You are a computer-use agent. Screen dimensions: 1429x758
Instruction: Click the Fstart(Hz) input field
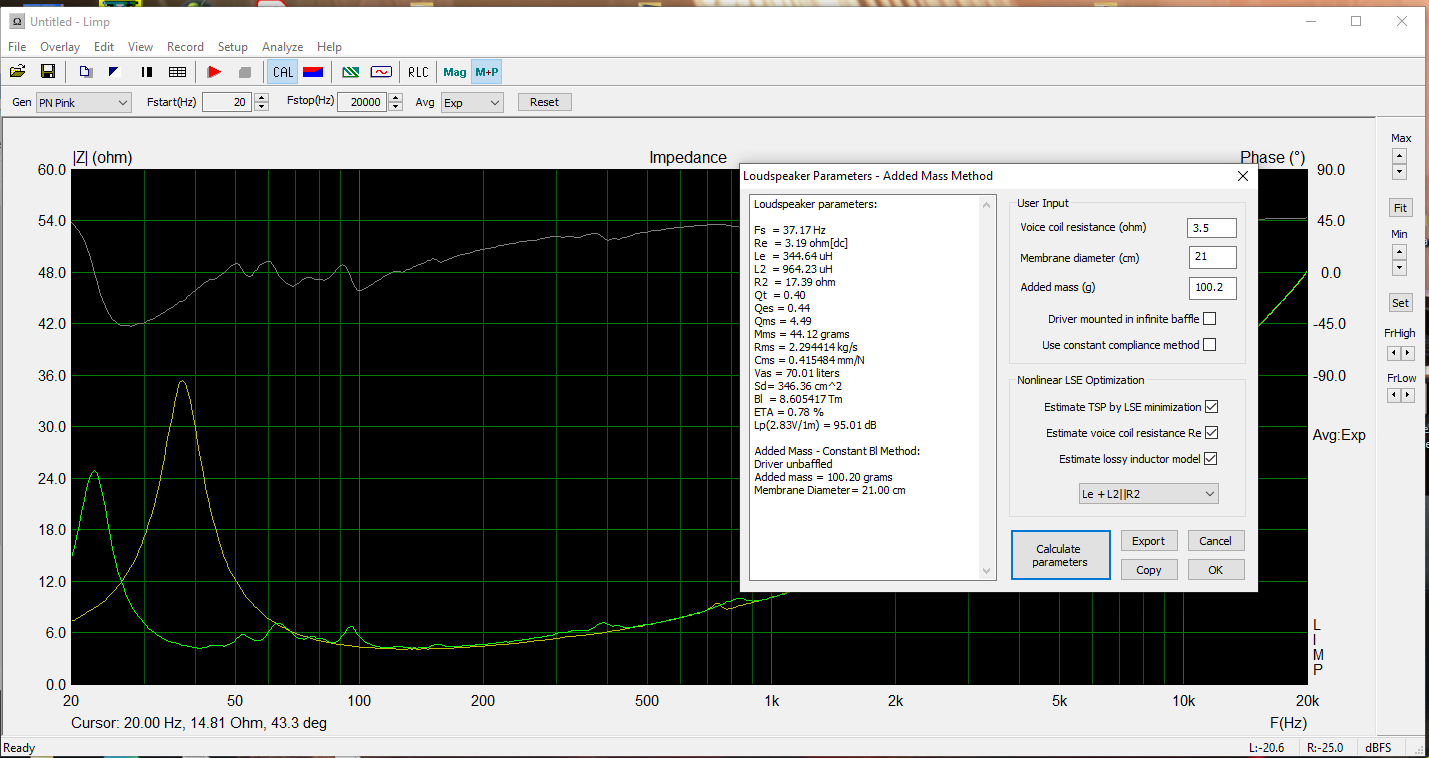click(x=227, y=102)
